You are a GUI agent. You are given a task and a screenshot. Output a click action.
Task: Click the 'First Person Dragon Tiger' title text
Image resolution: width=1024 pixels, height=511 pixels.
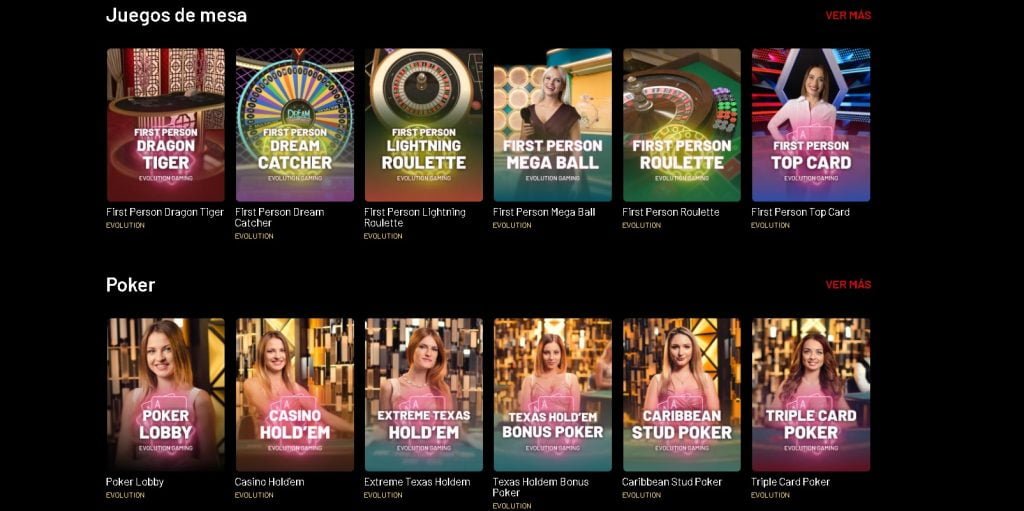tap(165, 212)
